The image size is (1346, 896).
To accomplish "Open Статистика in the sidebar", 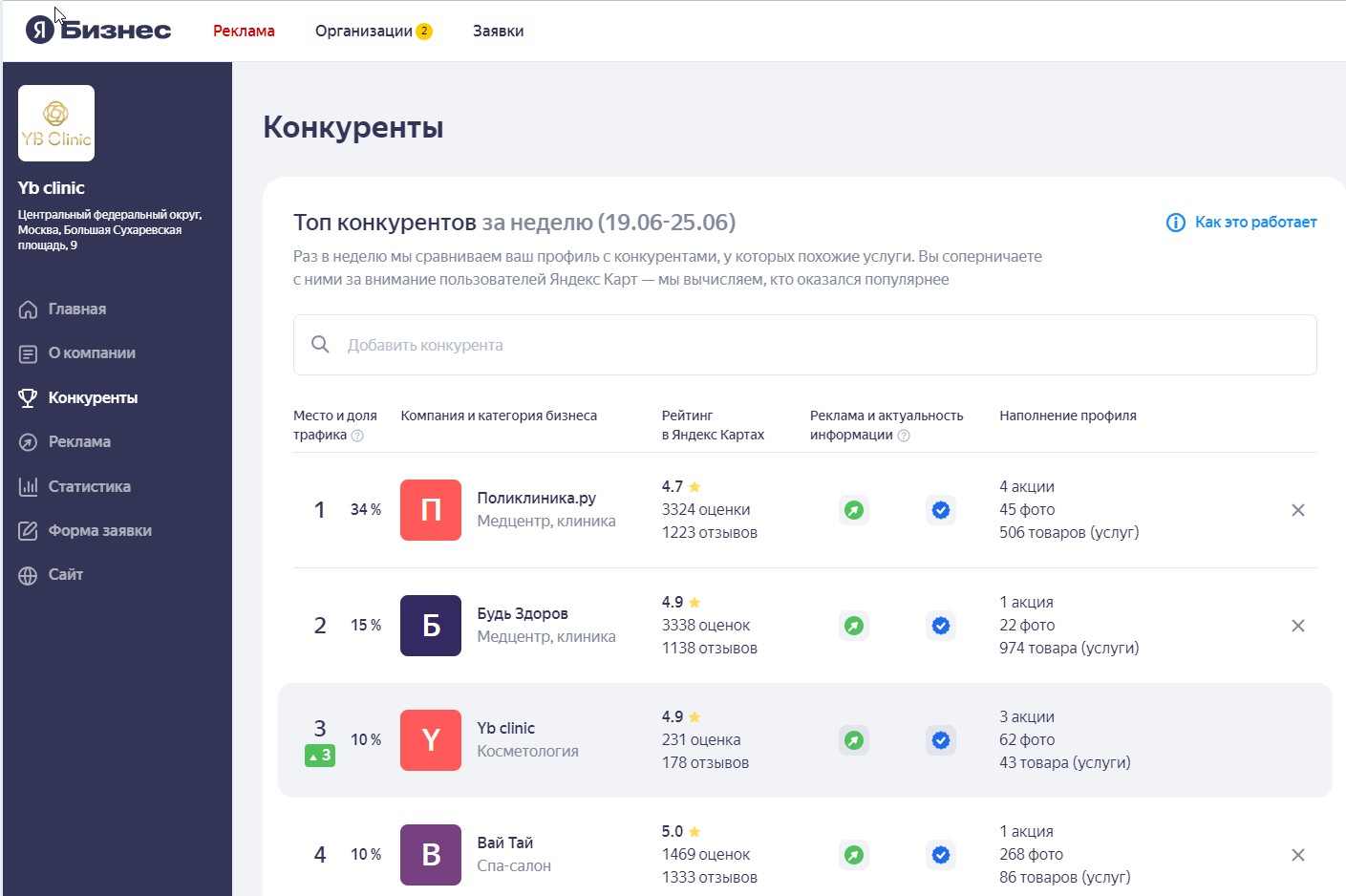I will point(90,486).
